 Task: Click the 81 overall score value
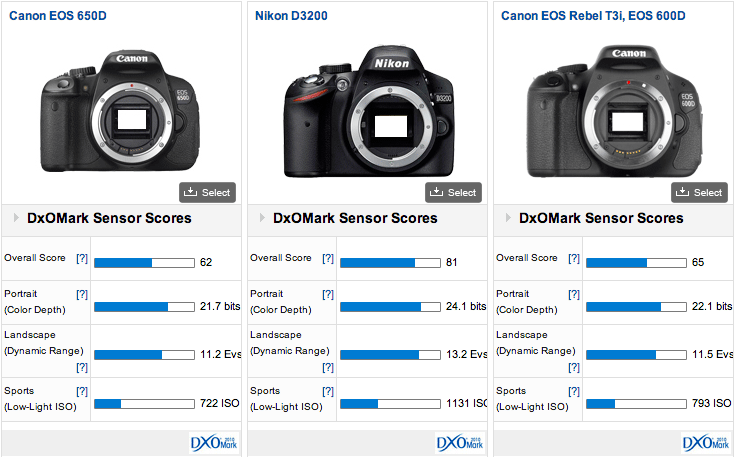[452, 262]
